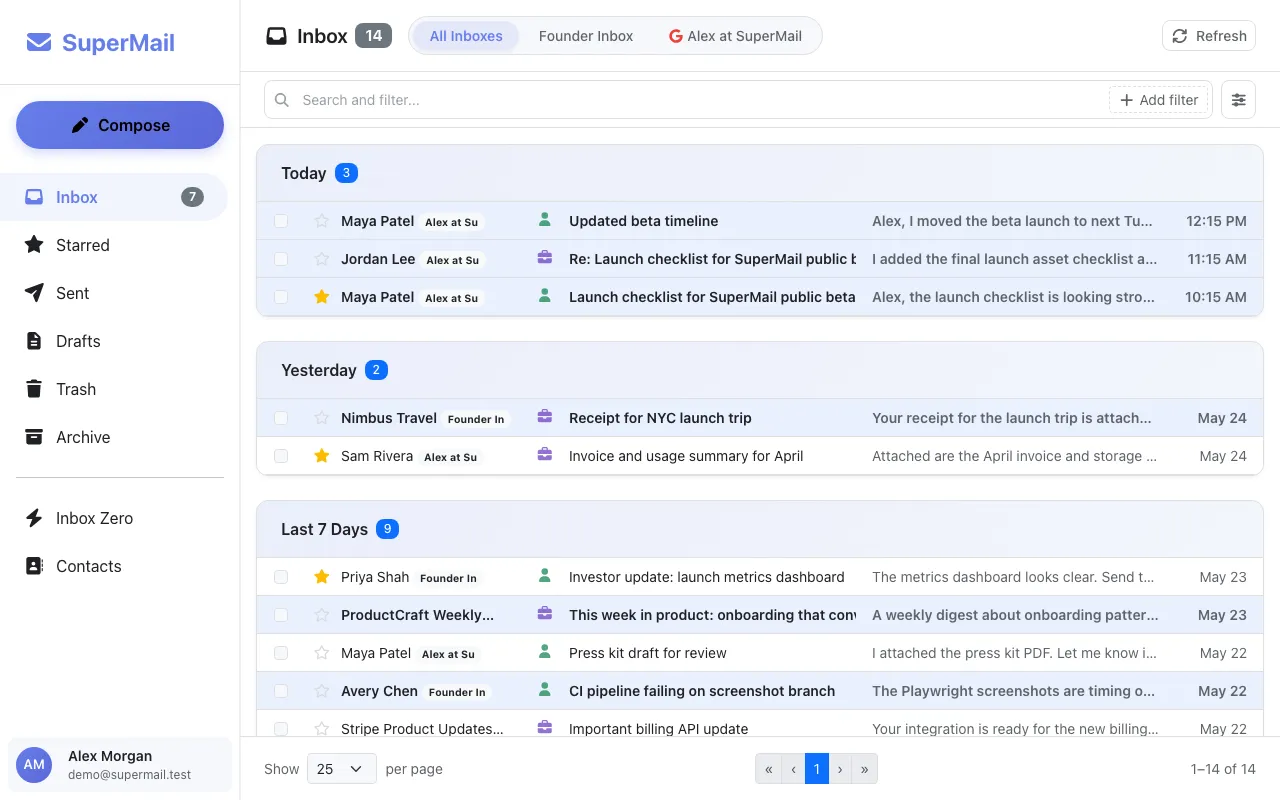The width and height of the screenshot is (1280, 800).
Task: Click briefcase icon on ProductCraft Weekly email
Action: point(545,614)
